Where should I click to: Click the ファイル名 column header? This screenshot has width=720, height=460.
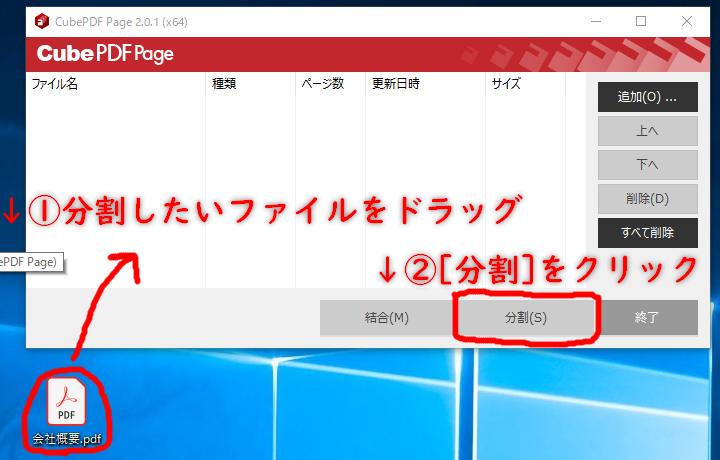(x=116, y=84)
